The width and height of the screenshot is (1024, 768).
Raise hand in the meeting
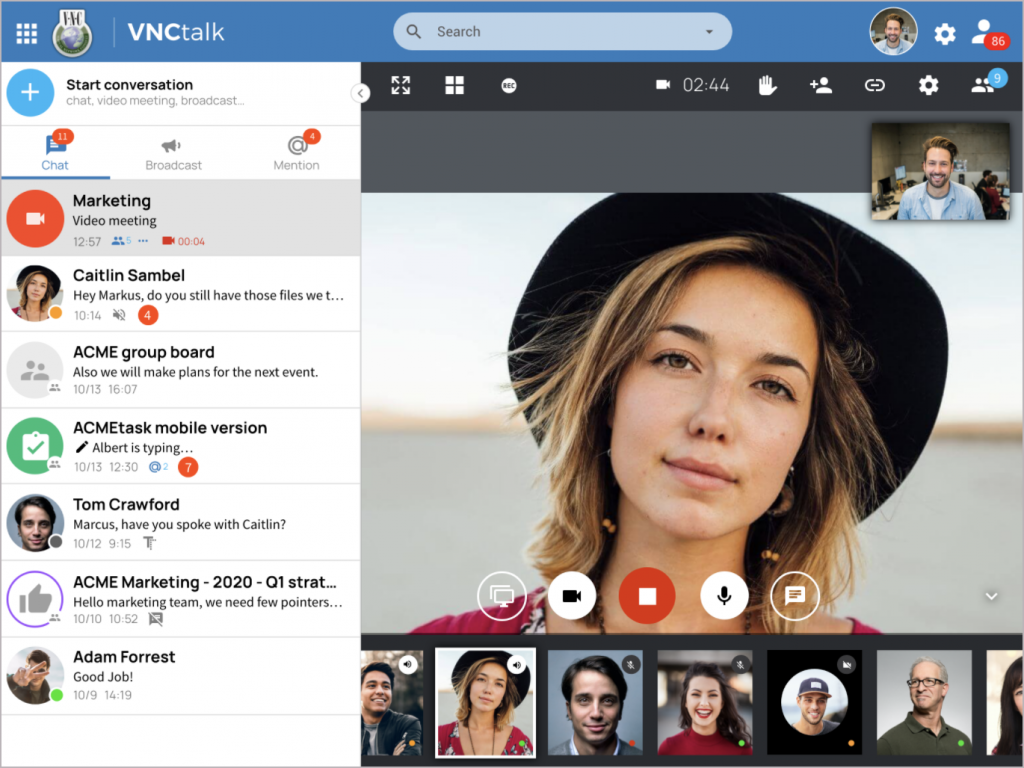point(767,85)
